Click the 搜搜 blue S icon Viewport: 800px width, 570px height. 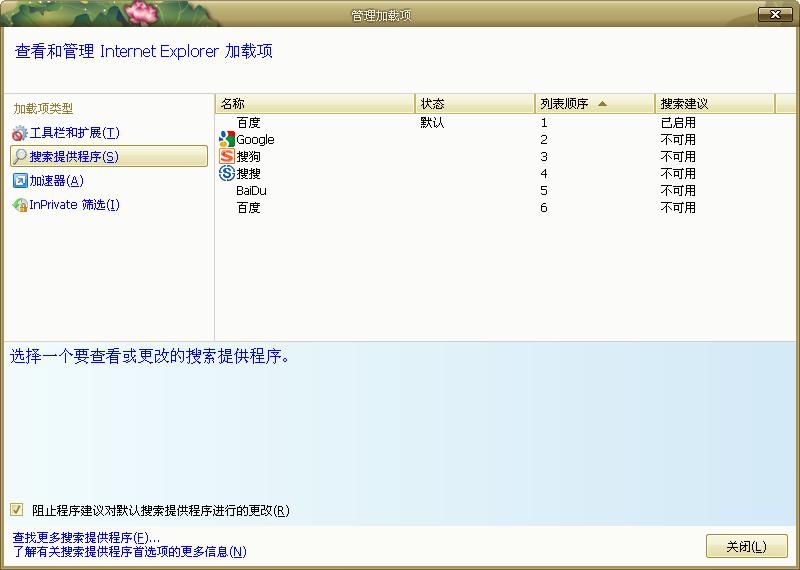coord(227,174)
